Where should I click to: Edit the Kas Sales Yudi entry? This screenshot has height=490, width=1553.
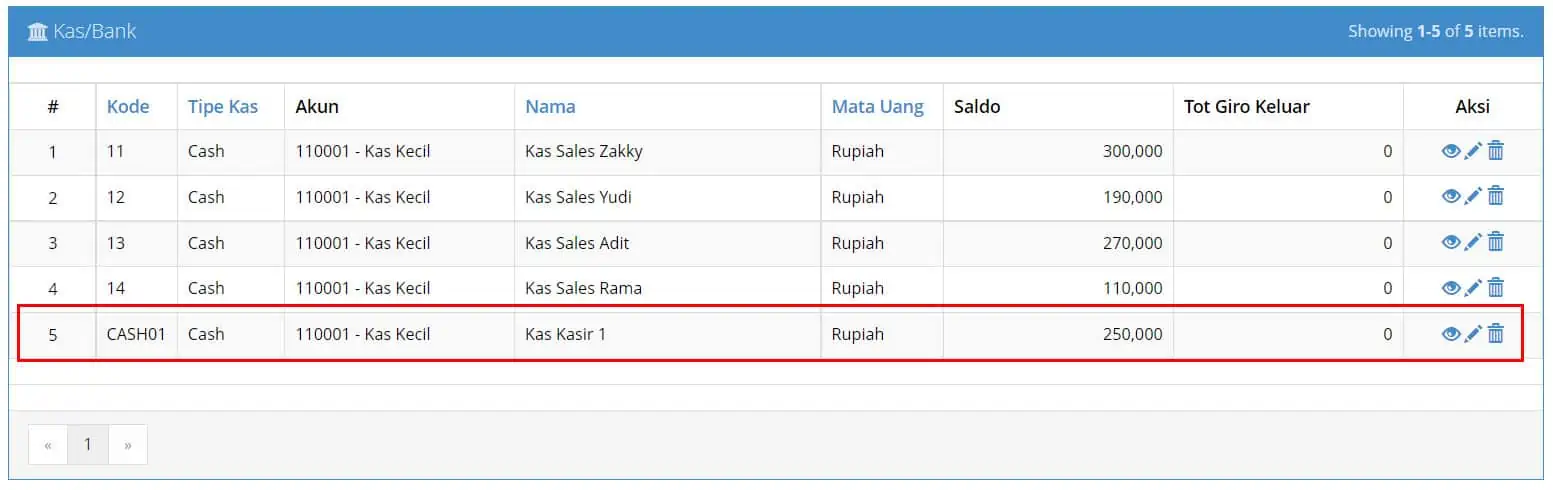(1473, 197)
